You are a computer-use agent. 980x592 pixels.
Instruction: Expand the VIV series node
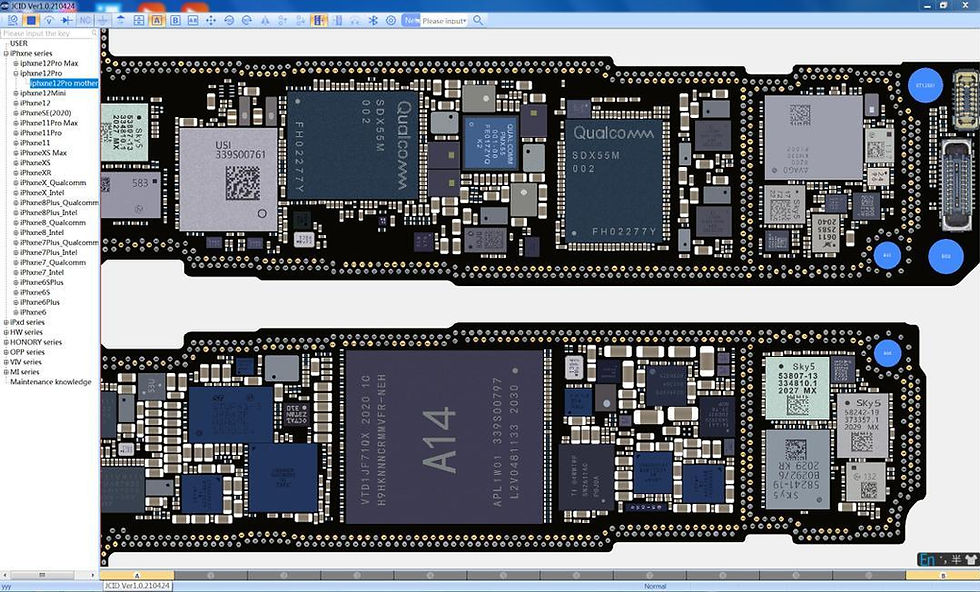point(6,363)
